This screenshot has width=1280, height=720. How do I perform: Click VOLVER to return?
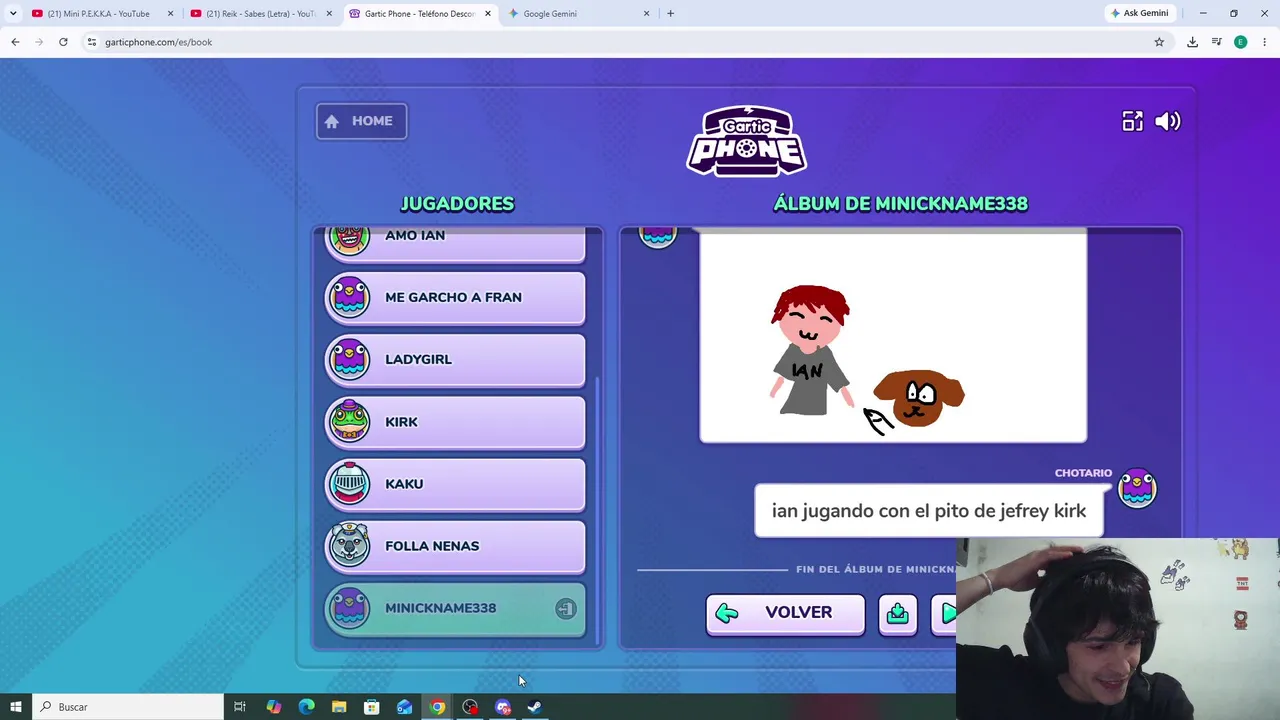[x=785, y=613]
